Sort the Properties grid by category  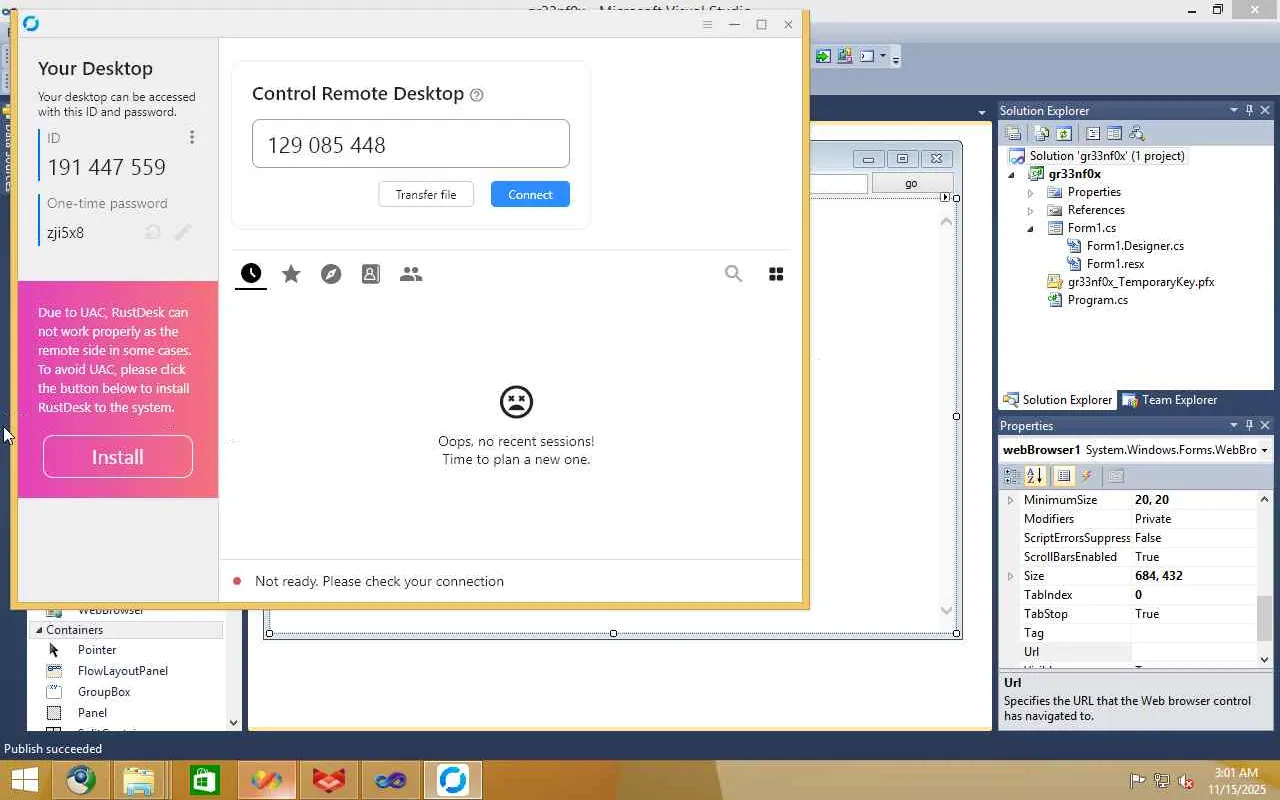[x=1013, y=476]
